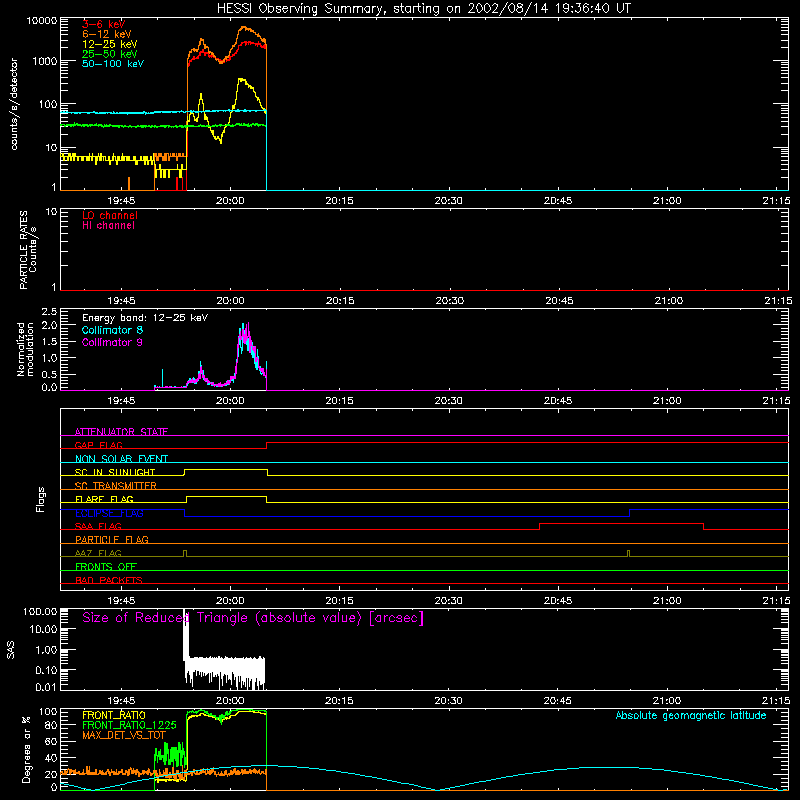
Task: Click the green '25-50 keV' legend entry
Action: (x=110, y=54)
